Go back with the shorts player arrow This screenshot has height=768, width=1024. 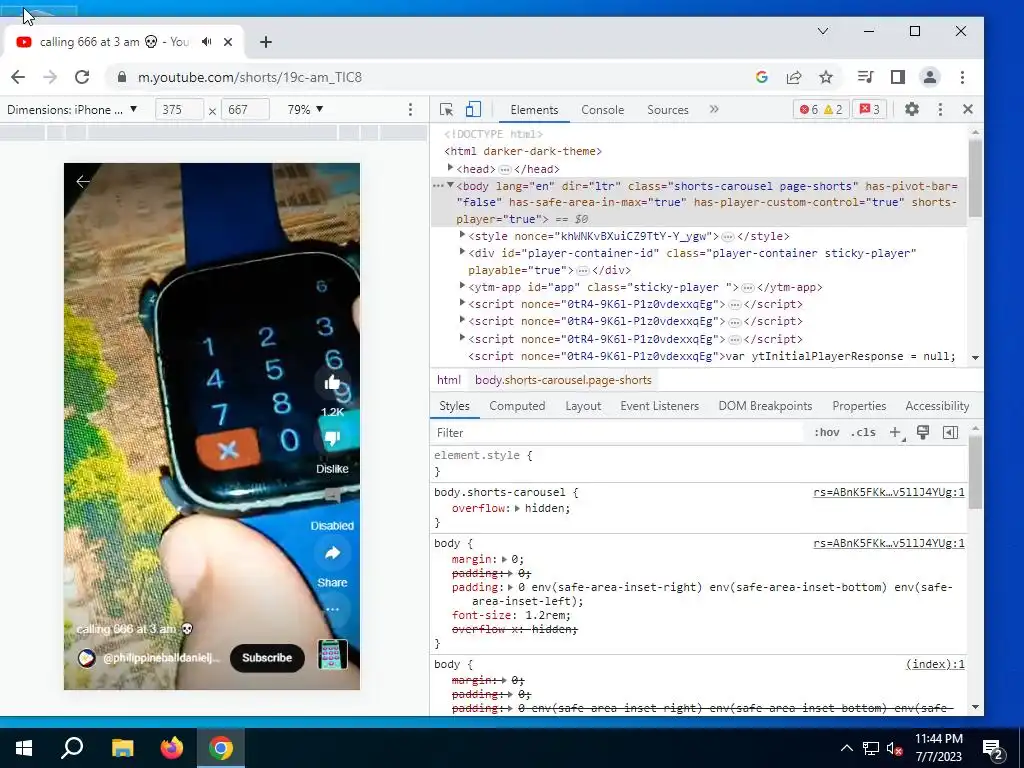83,182
